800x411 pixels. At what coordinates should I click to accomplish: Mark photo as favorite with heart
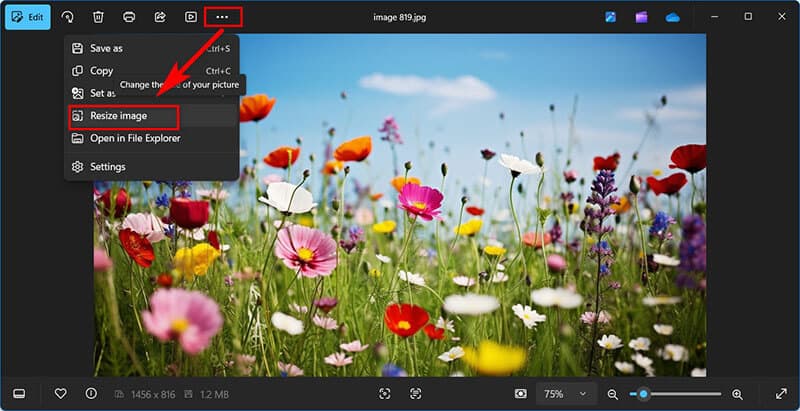click(x=60, y=394)
